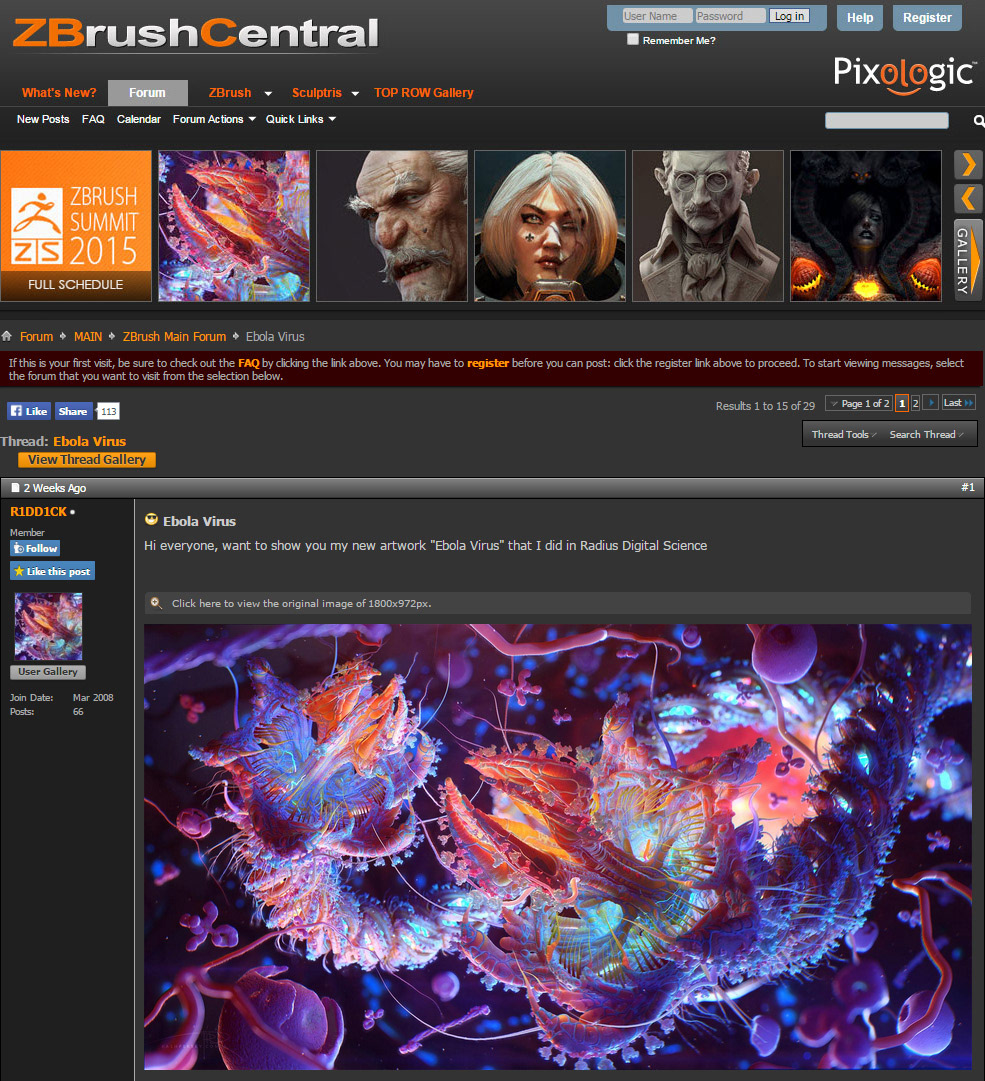Click the search magnifier icon
The width and height of the screenshot is (985, 1081).
[x=978, y=121]
